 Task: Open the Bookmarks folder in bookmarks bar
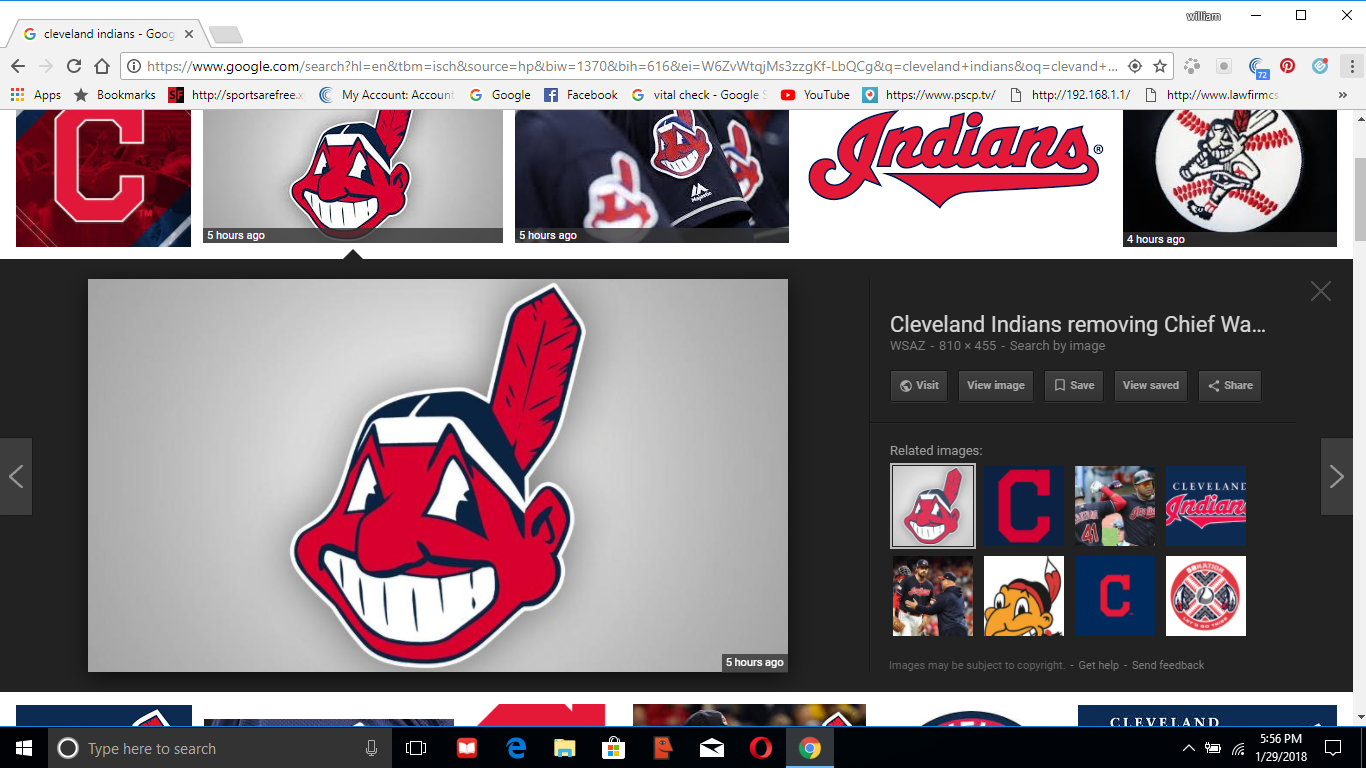click(x=115, y=95)
